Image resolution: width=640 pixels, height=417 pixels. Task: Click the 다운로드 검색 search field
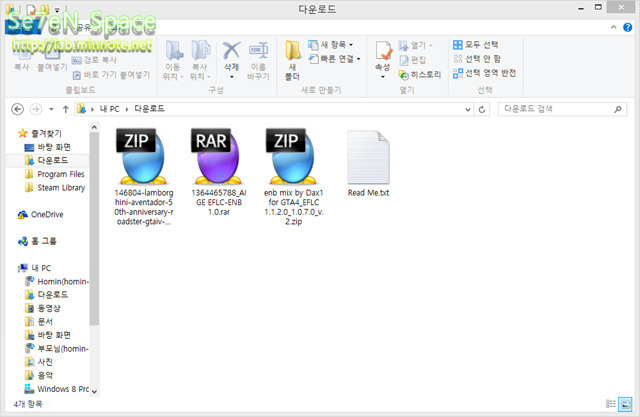[556, 109]
